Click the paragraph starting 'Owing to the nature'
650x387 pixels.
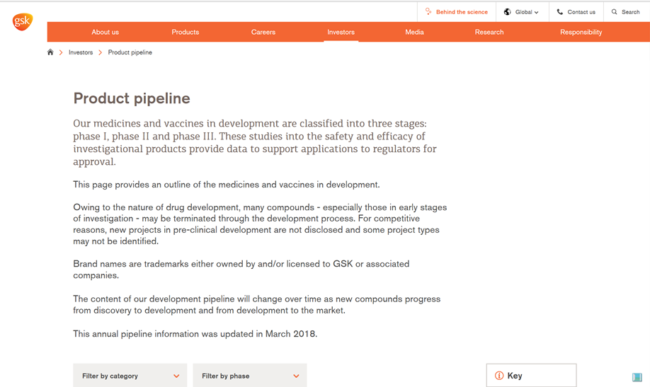point(260,224)
